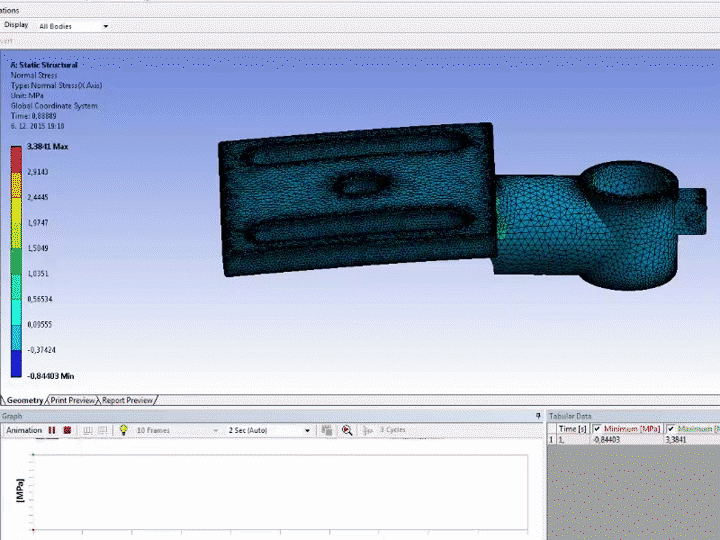
Task: Toggle the Maximum column checkbox
Action: [x=671, y=428]
